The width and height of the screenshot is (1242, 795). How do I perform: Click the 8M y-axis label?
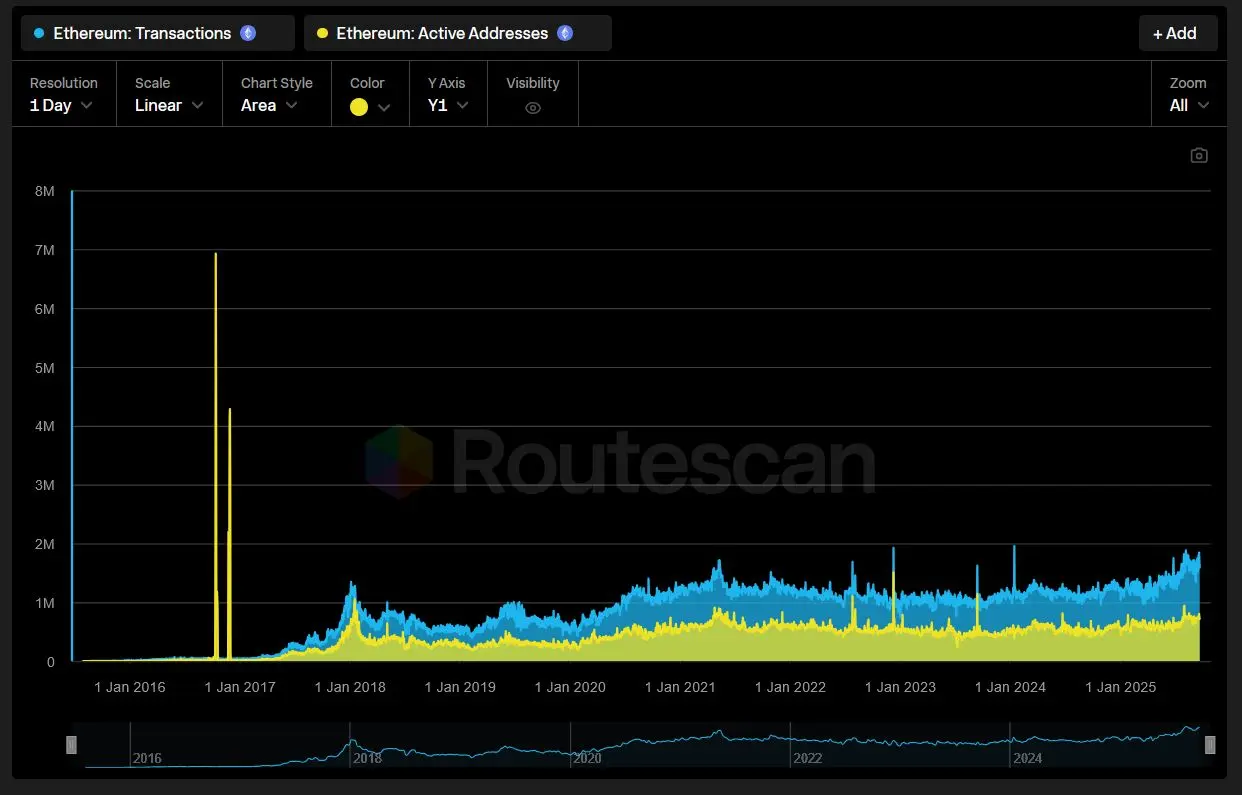tap(45, 191)
